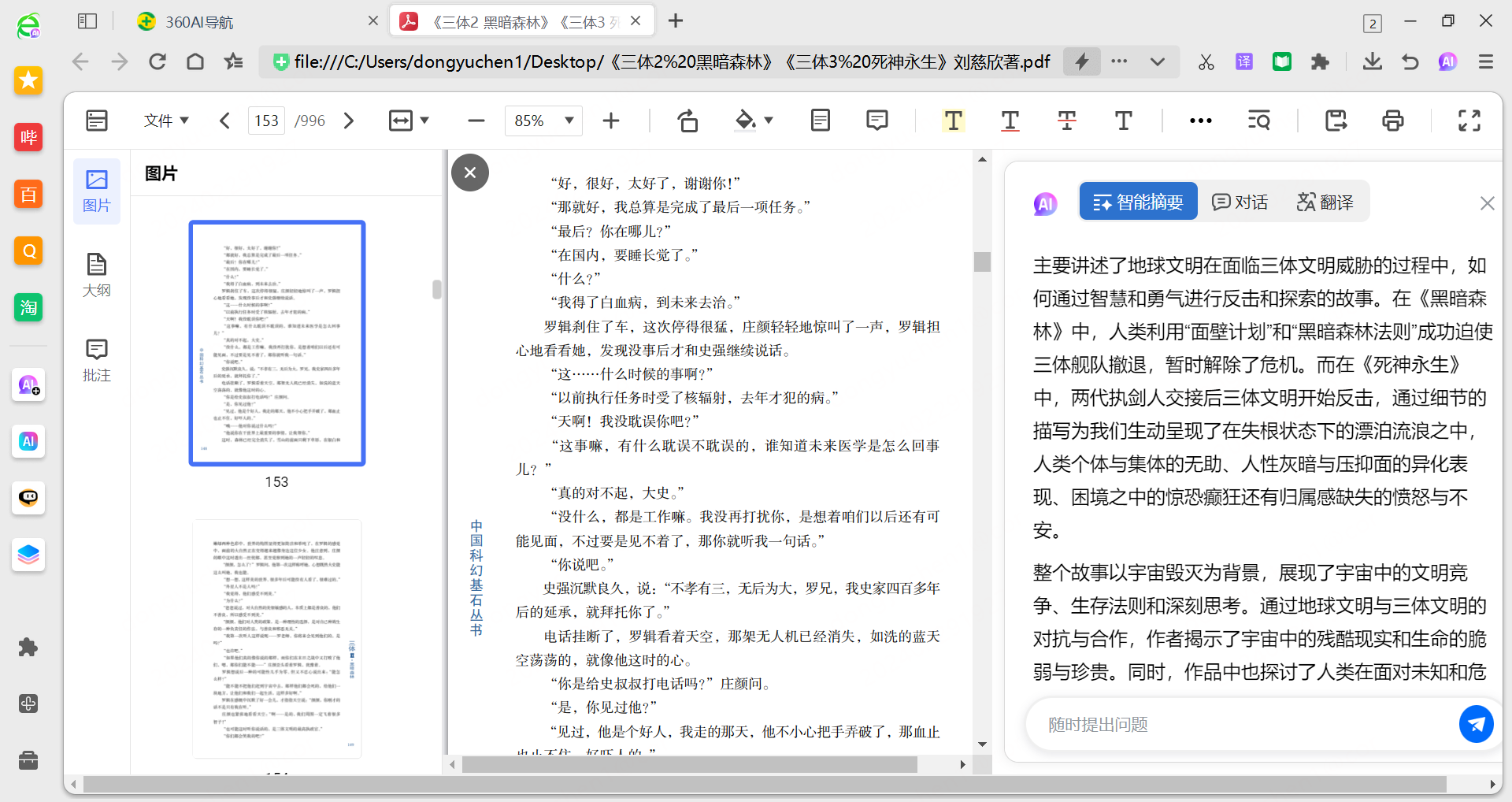Image resolution: width=1512 pixels, height=802 pixels.
Task: Click the document horizontal scrollbar
Action: point(690,764)
